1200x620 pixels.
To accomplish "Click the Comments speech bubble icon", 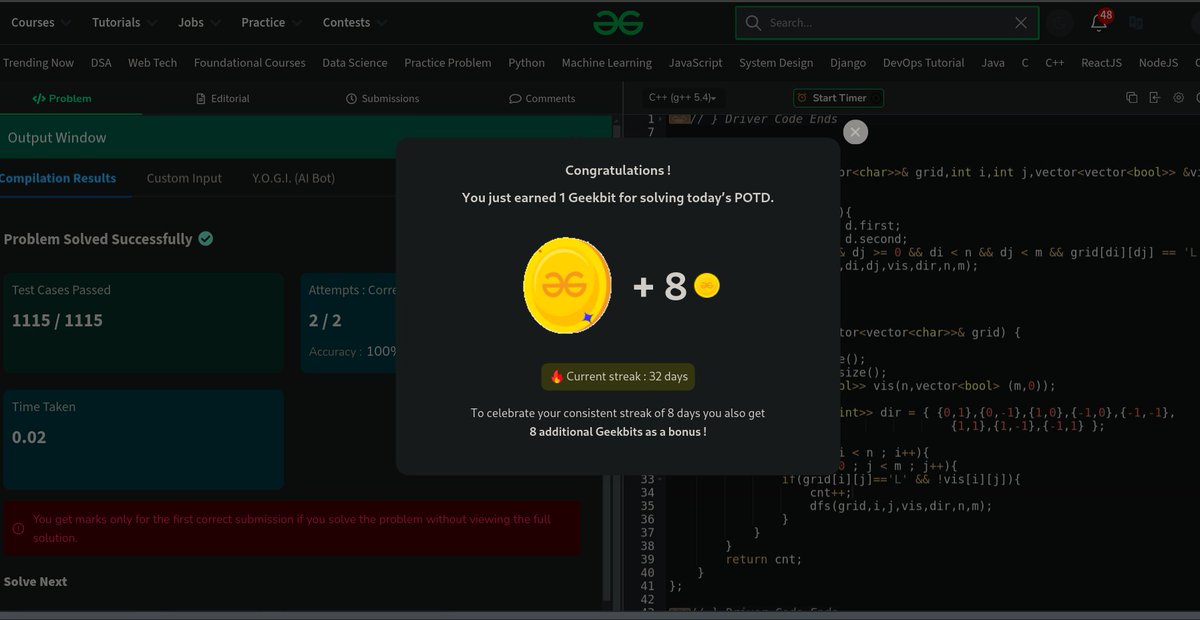I will (515, 99).
